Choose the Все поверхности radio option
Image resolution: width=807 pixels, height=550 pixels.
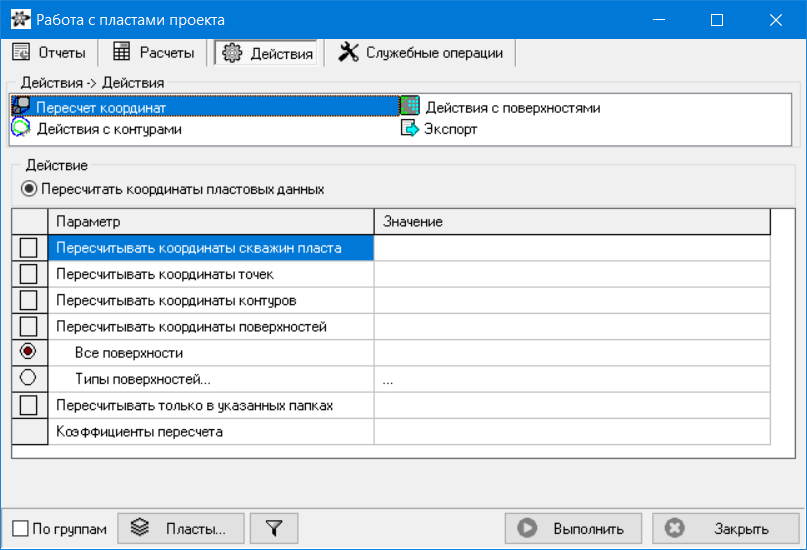pos(28,351)
